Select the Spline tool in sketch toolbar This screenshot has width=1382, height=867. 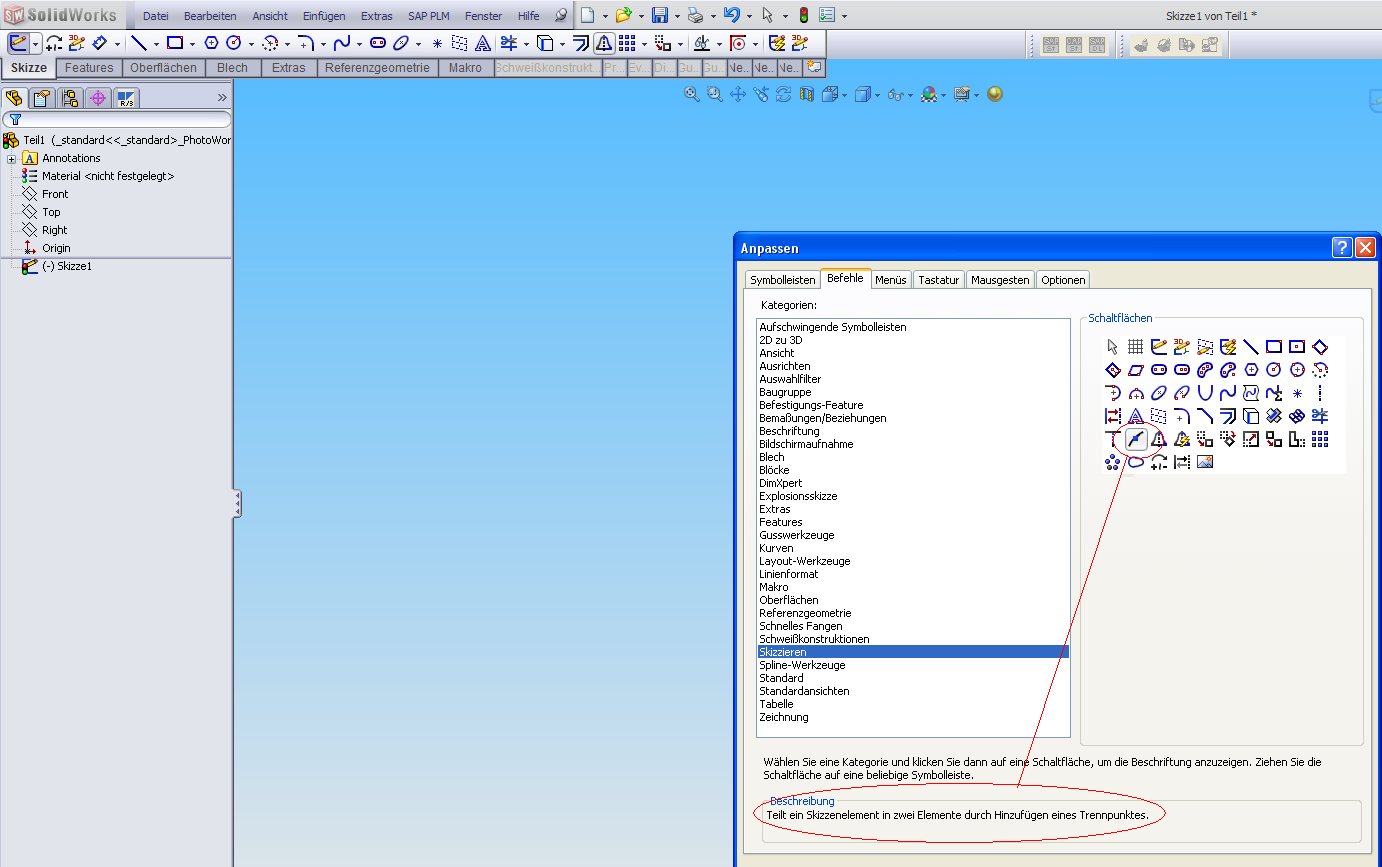tap(342, 43)
